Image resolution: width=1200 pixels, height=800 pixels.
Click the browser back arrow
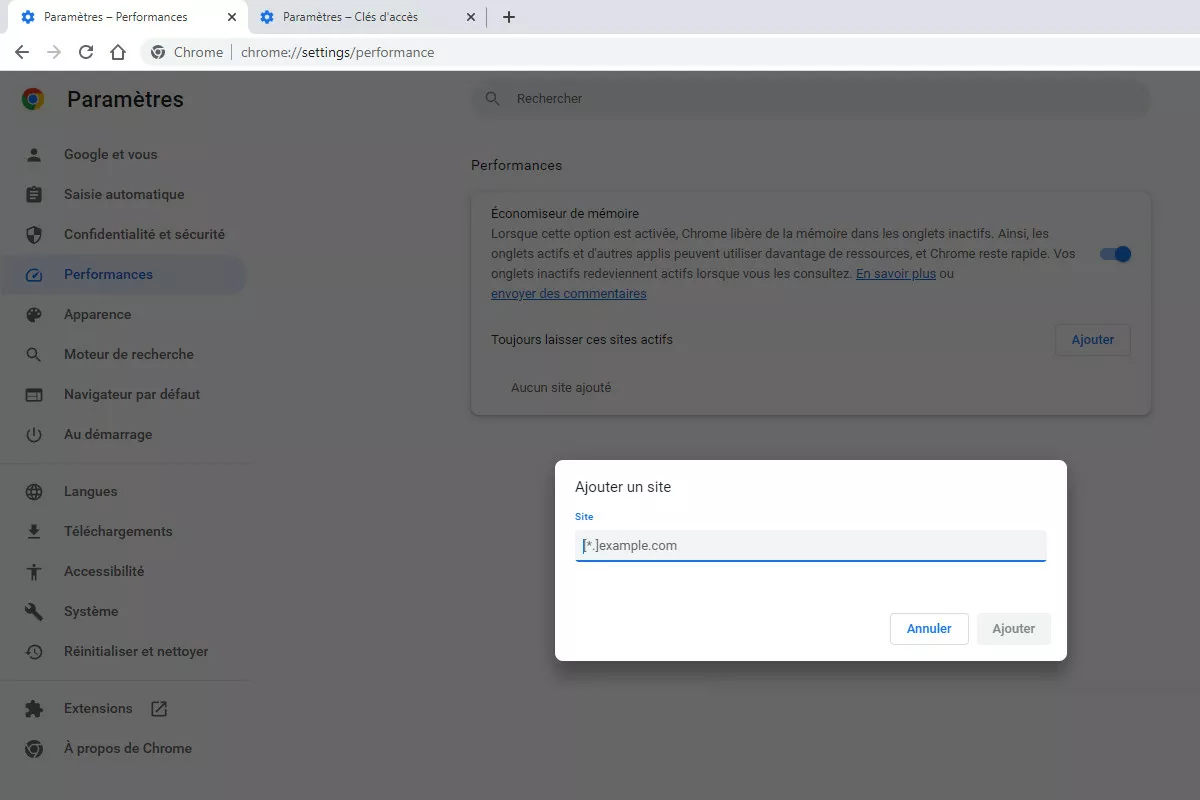(21, 51)
